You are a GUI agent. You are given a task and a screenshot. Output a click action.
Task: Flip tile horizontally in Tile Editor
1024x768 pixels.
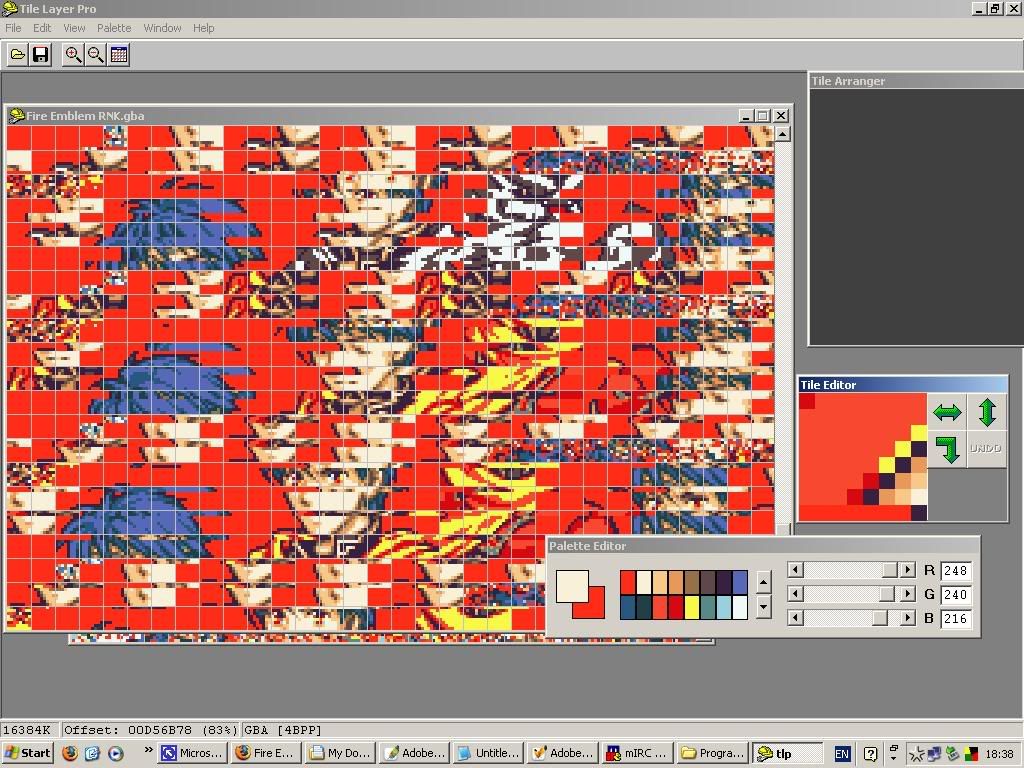(947, 412)
